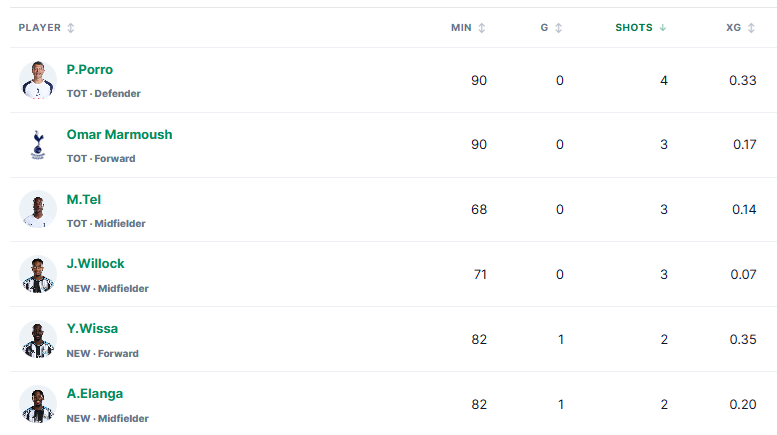Image resolution: width=777 pixels, height=435 pixels.
Task: Click the MIN column sort arrows icon
Action: (482, 28)
